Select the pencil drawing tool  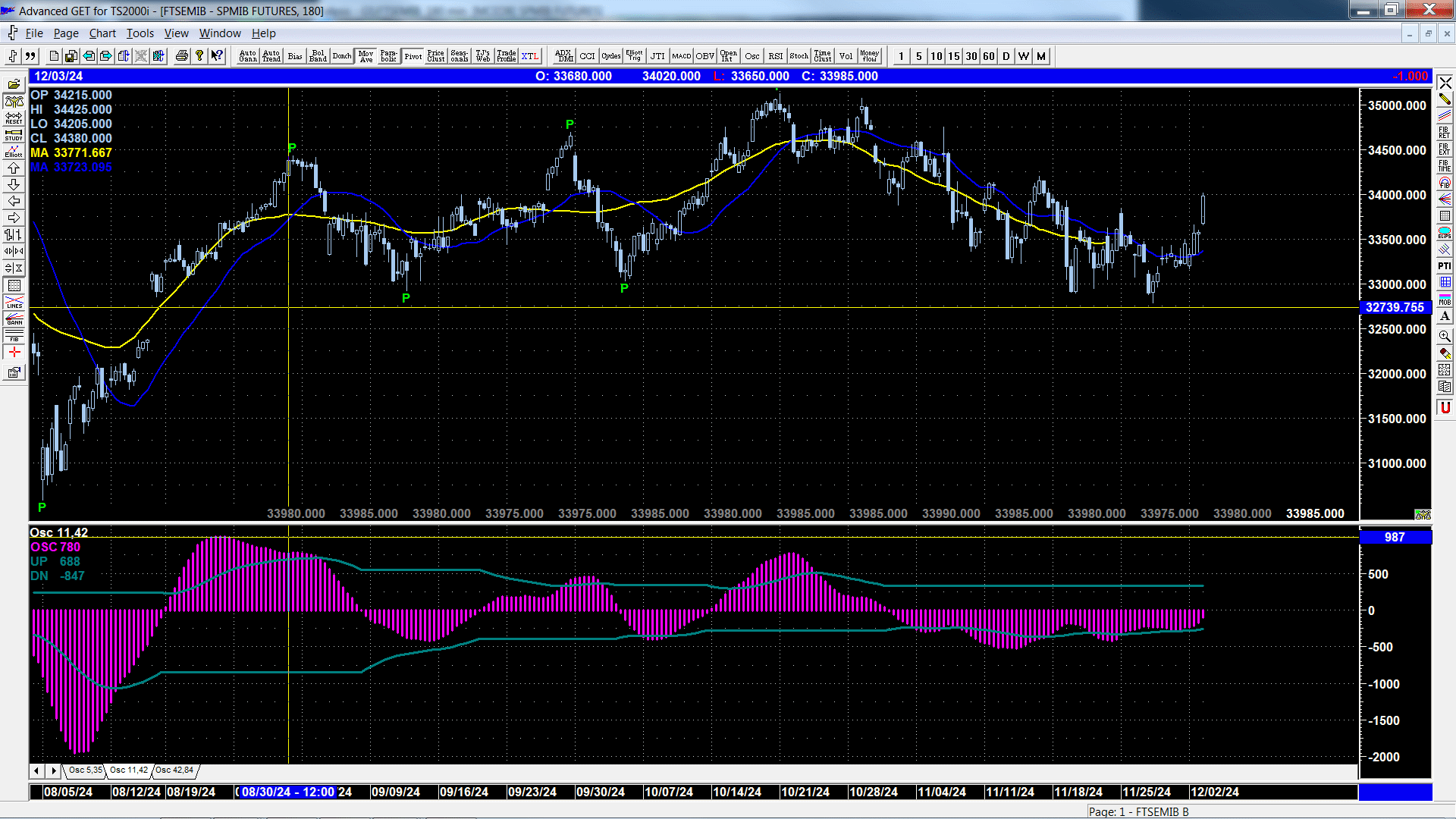(x=1445, y=99)
